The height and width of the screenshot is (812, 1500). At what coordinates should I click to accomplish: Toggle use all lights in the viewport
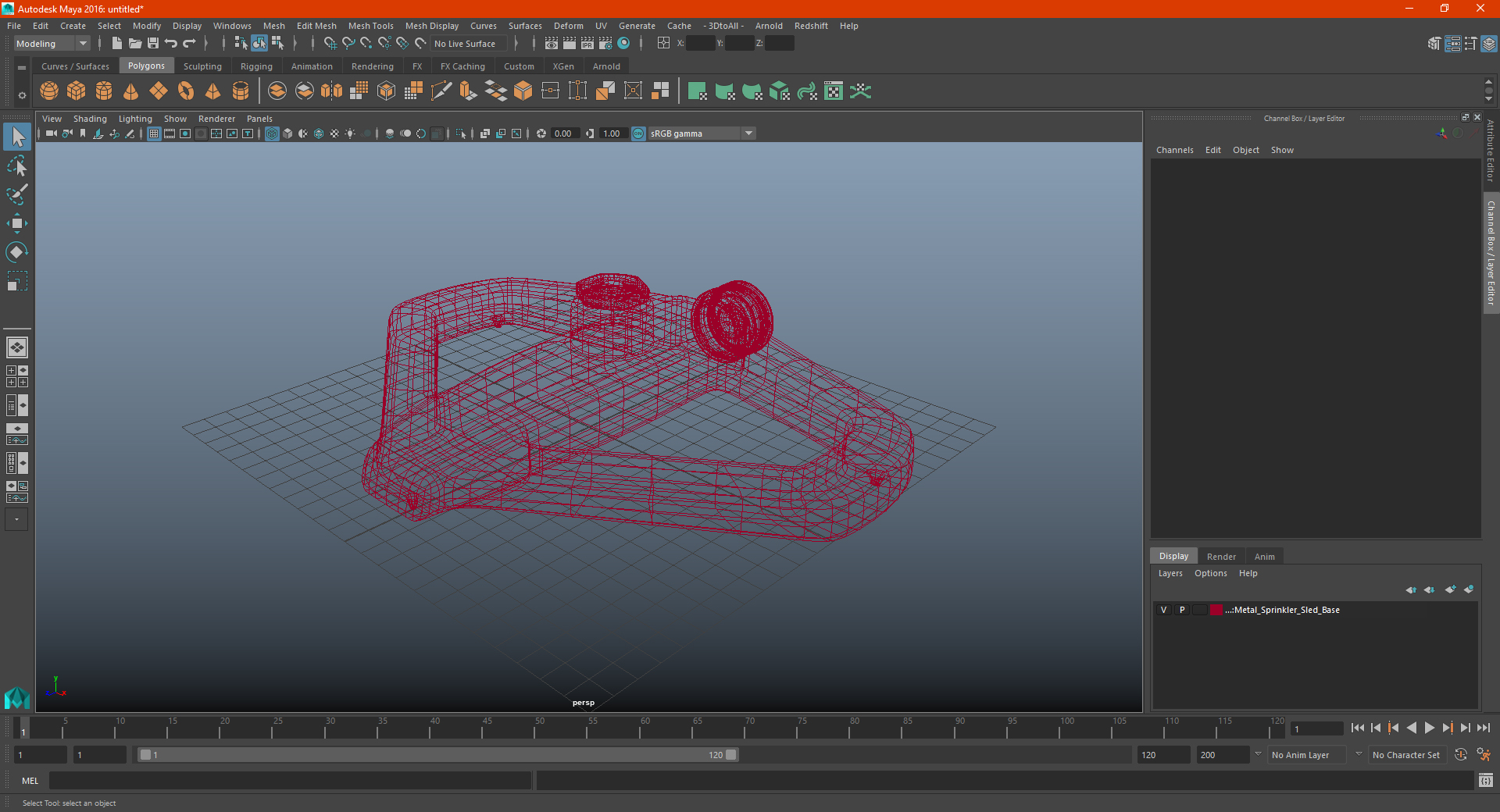point(350,134)
